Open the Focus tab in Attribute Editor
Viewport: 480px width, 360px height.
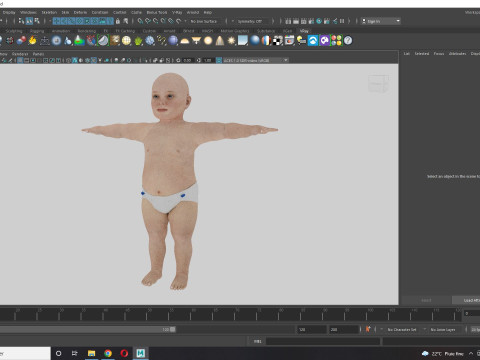tap(439, 53)
